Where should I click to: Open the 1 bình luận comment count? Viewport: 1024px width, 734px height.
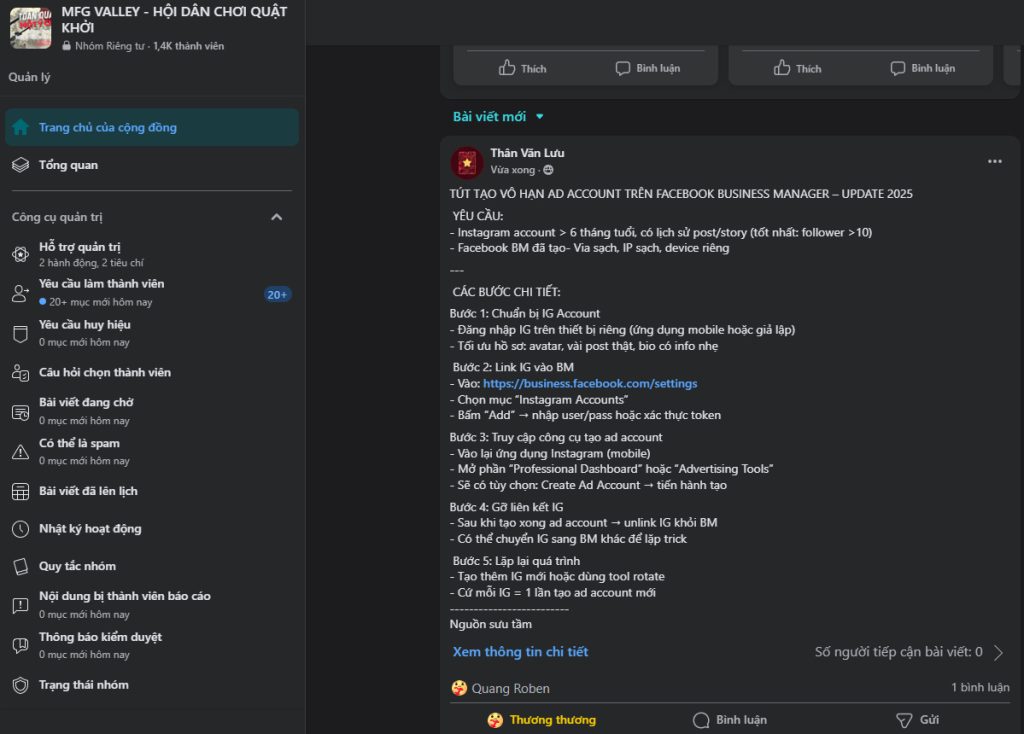point(979,688)
